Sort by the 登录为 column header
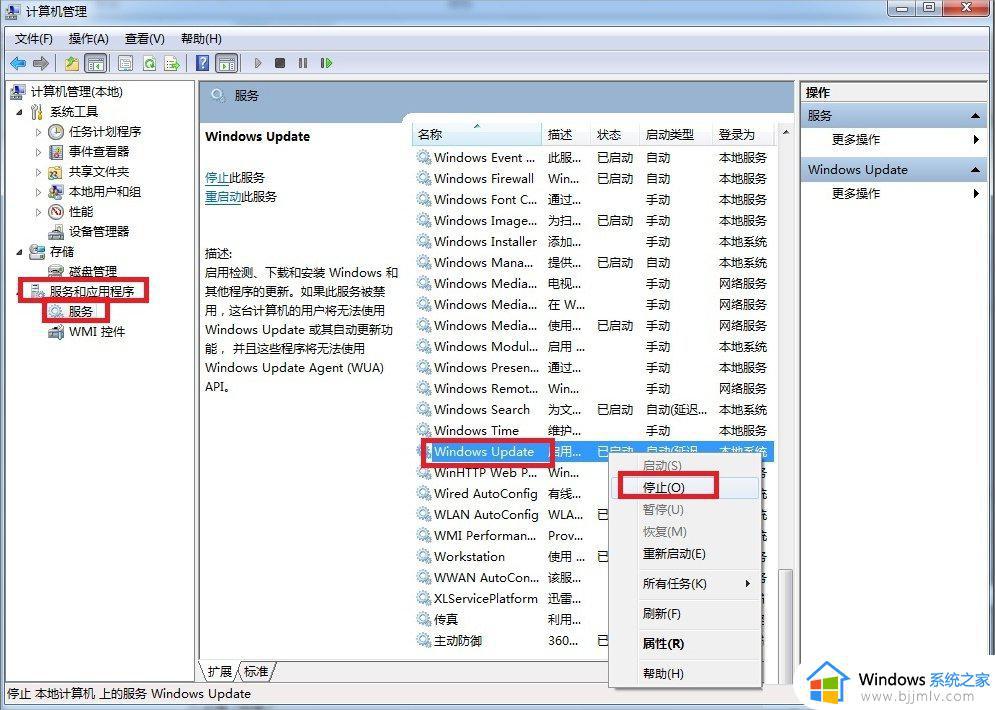995x710 pixels. click(743, 135)
